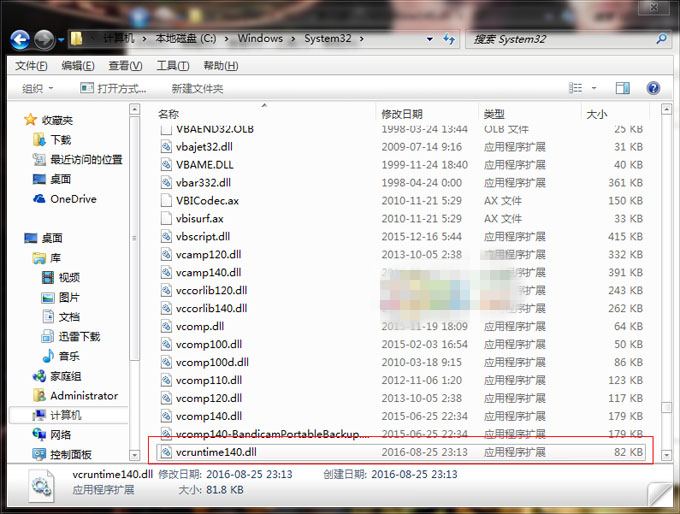Open the 组织 dropdown menu

pos(38,88)
